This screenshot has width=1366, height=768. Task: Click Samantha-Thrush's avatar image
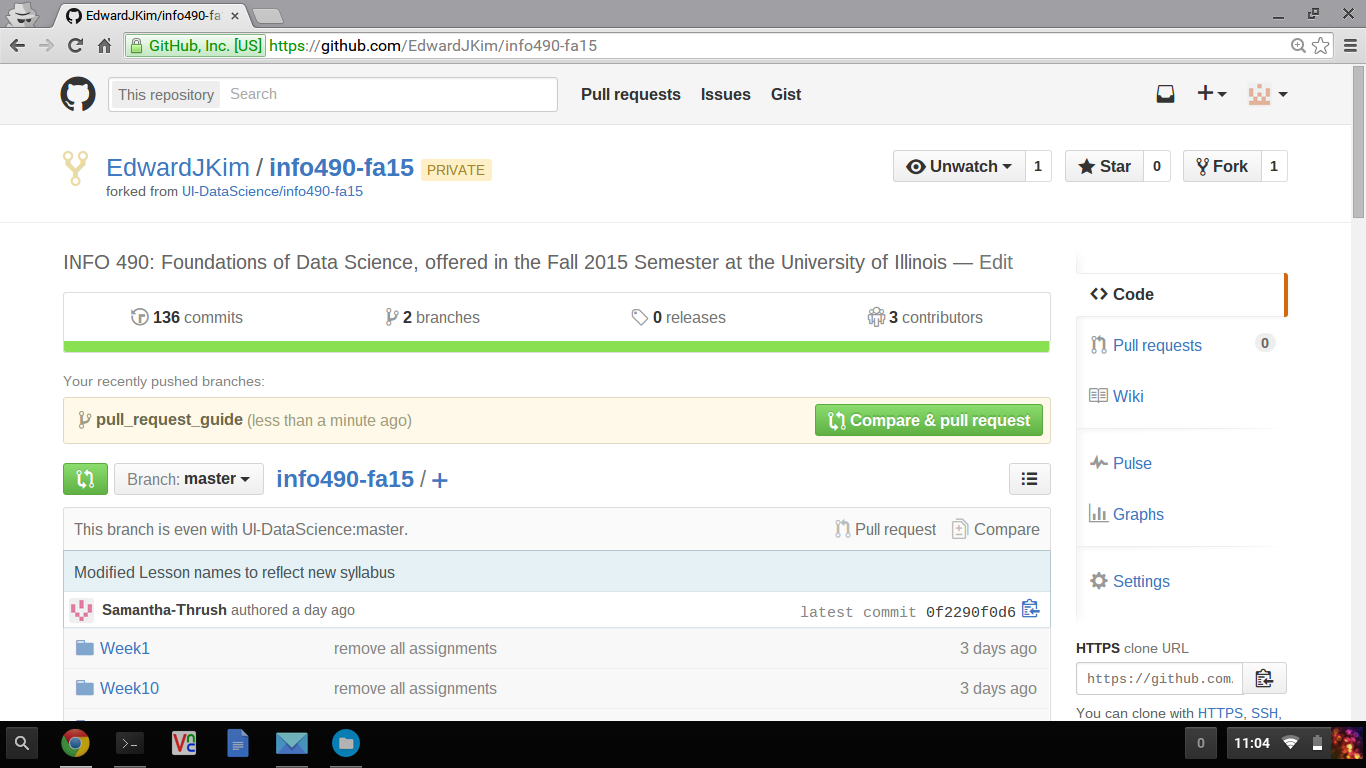click(x=82, y=610)
